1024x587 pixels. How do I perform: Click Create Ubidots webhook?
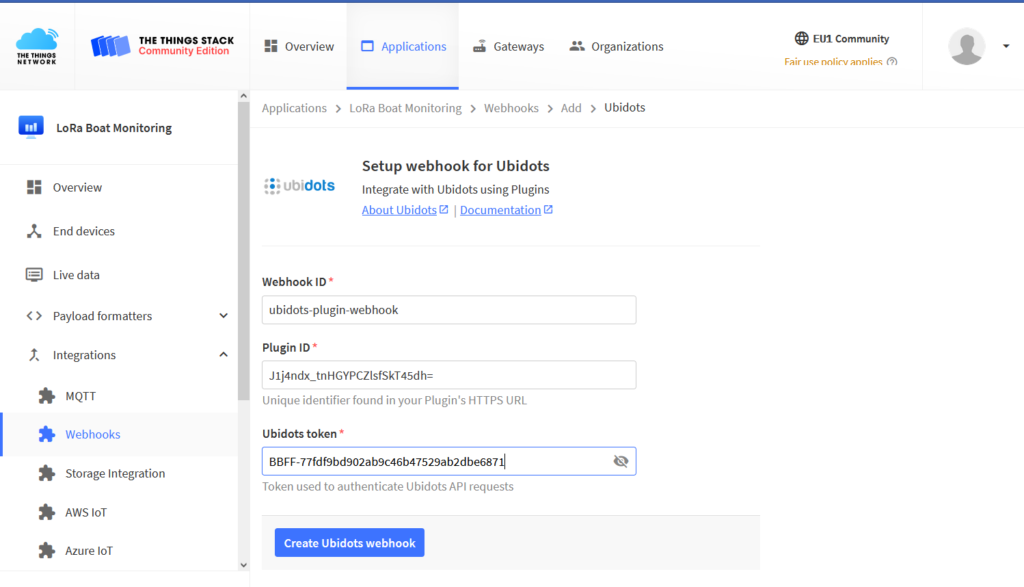tap(349, 542)
